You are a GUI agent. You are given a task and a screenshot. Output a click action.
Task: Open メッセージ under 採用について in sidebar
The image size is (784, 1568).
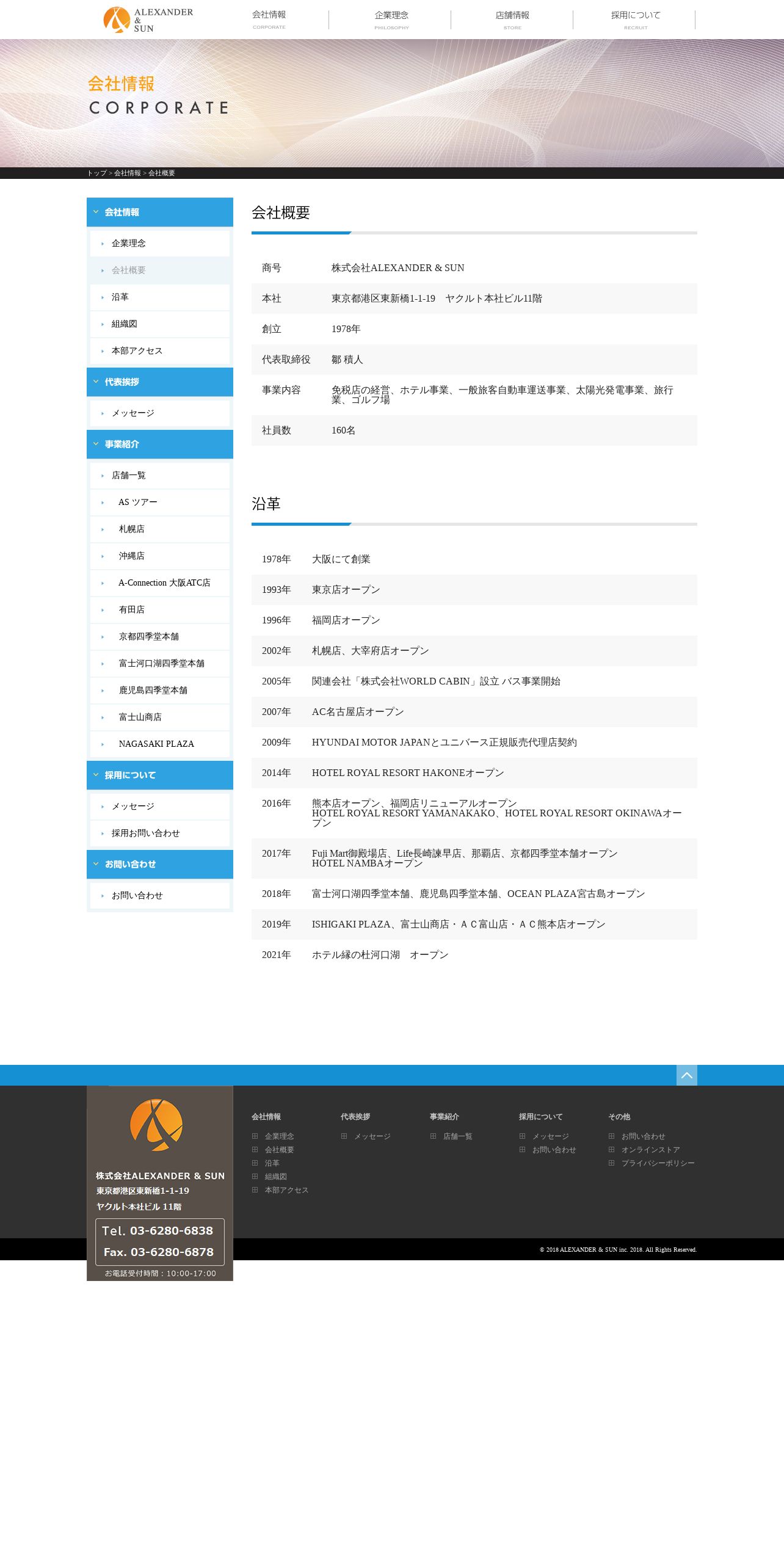coord(160,806)
